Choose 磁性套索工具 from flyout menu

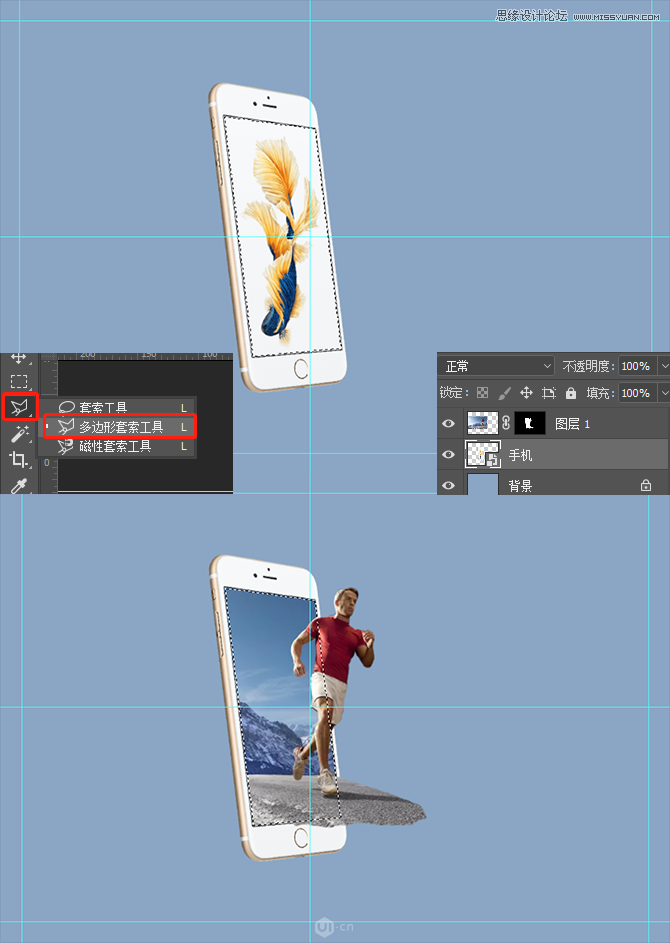[118, 446]
